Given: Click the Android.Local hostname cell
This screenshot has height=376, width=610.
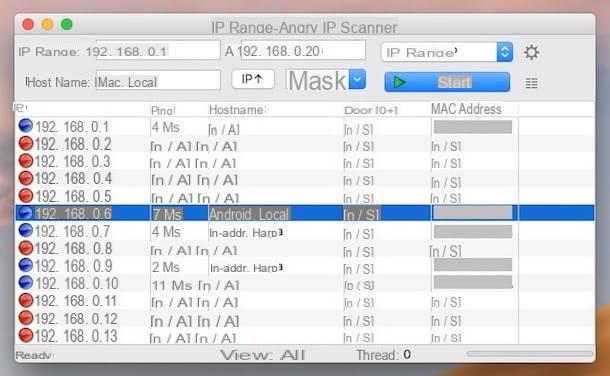Looking at the screenshot, I should point(249,214).
